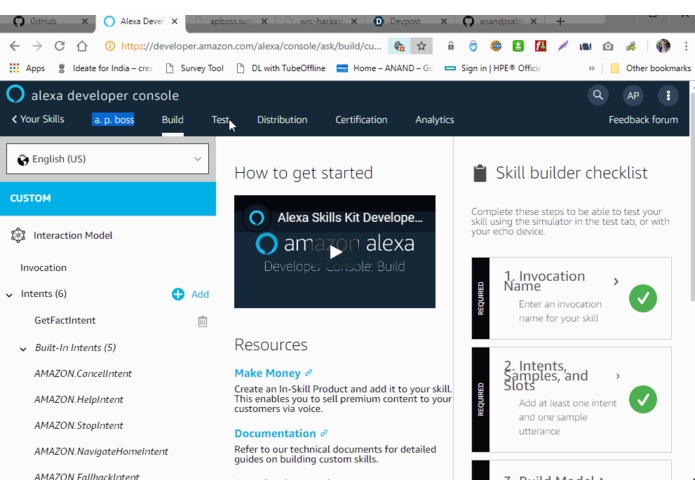Switch to the Devpost browser tab

[409, 21]
